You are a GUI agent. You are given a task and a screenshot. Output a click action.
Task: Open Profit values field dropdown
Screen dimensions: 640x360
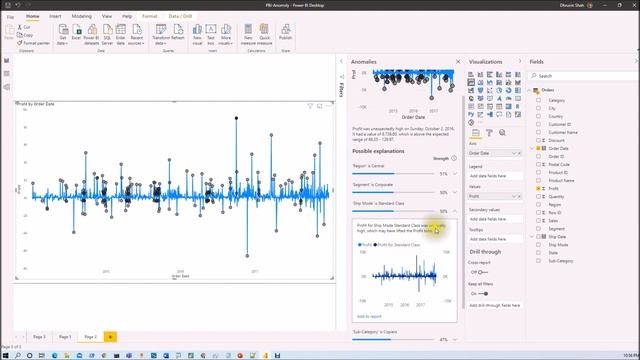(514, 196)
